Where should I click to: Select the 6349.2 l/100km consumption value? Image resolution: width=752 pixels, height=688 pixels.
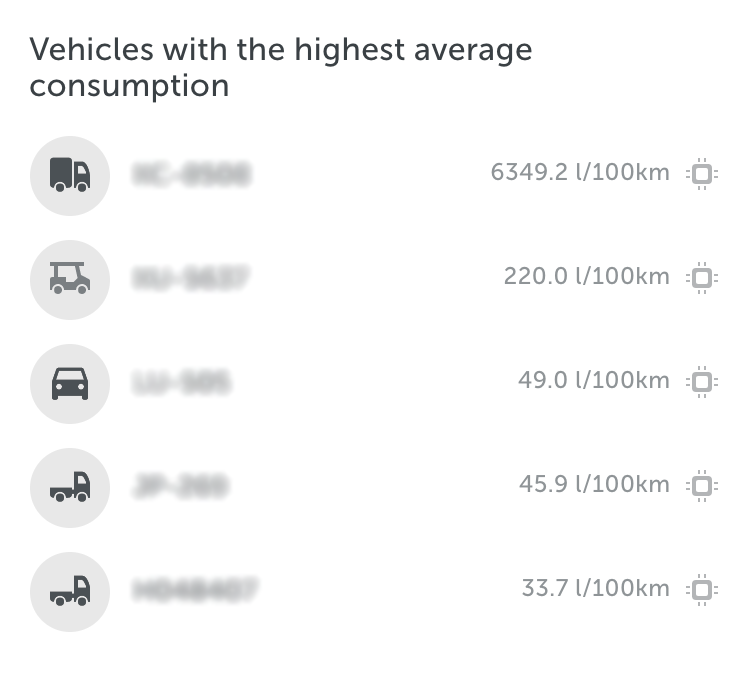[580, 172]
